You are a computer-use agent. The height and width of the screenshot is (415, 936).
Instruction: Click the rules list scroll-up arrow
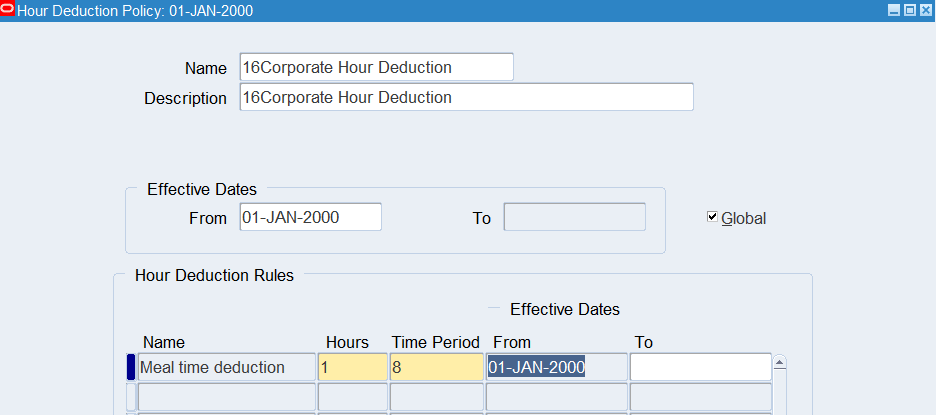coord(780,363)
